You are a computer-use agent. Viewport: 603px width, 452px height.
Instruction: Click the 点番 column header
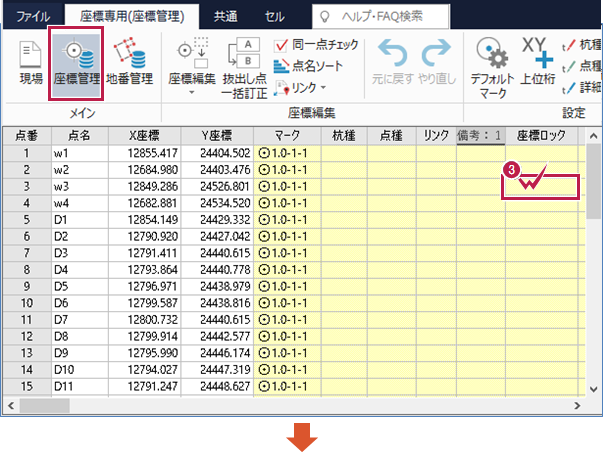[x=27, y=136]
